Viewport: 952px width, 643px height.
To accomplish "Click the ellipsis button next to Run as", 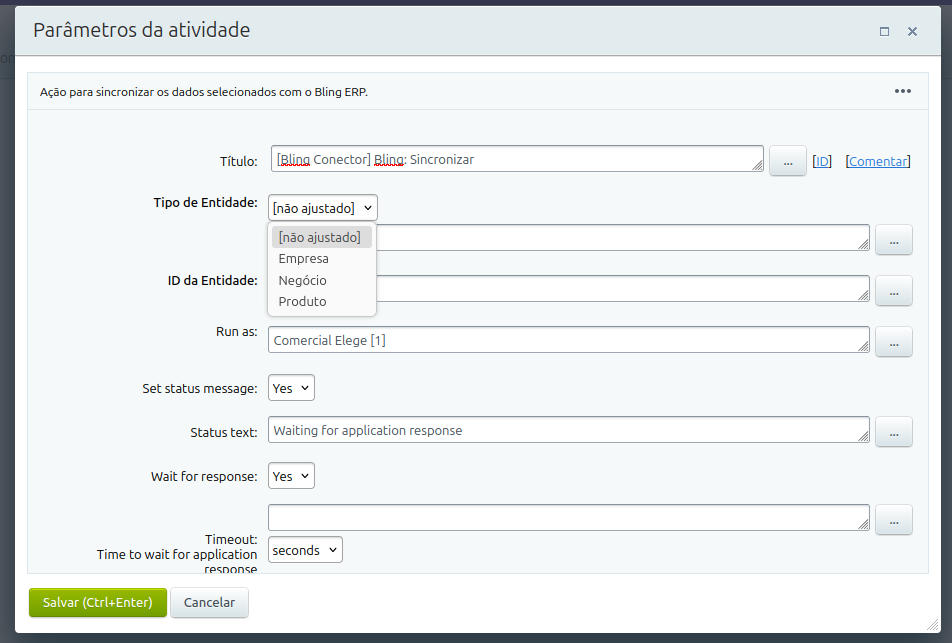I will pos(894,341).
